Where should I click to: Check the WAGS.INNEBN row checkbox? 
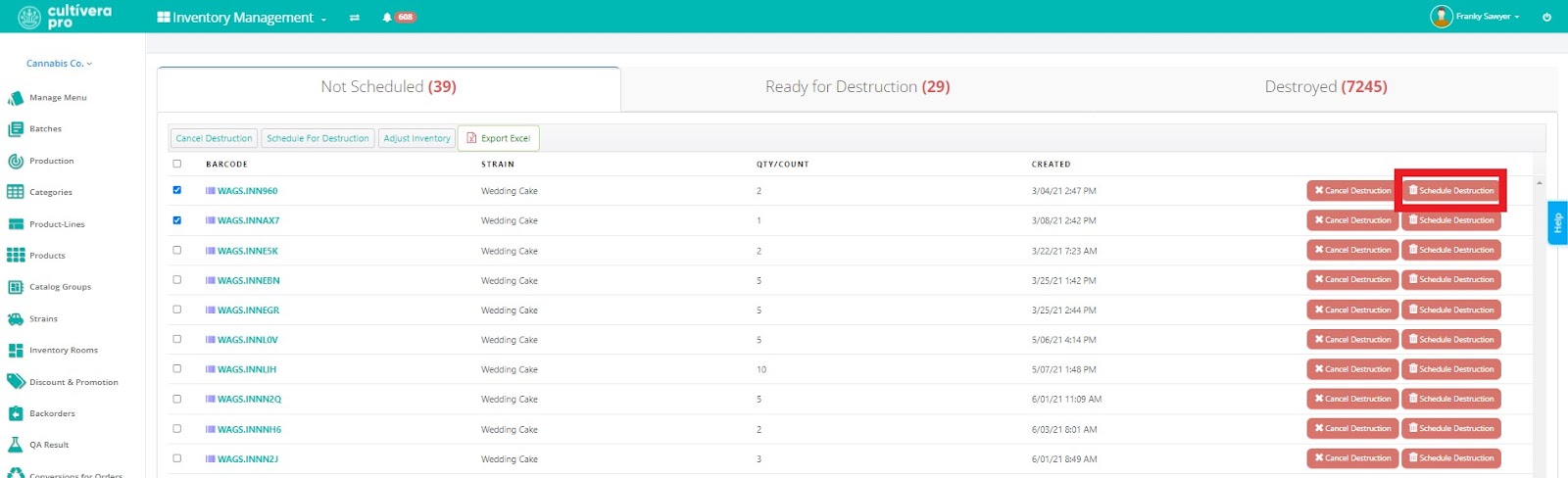[177, 279]
